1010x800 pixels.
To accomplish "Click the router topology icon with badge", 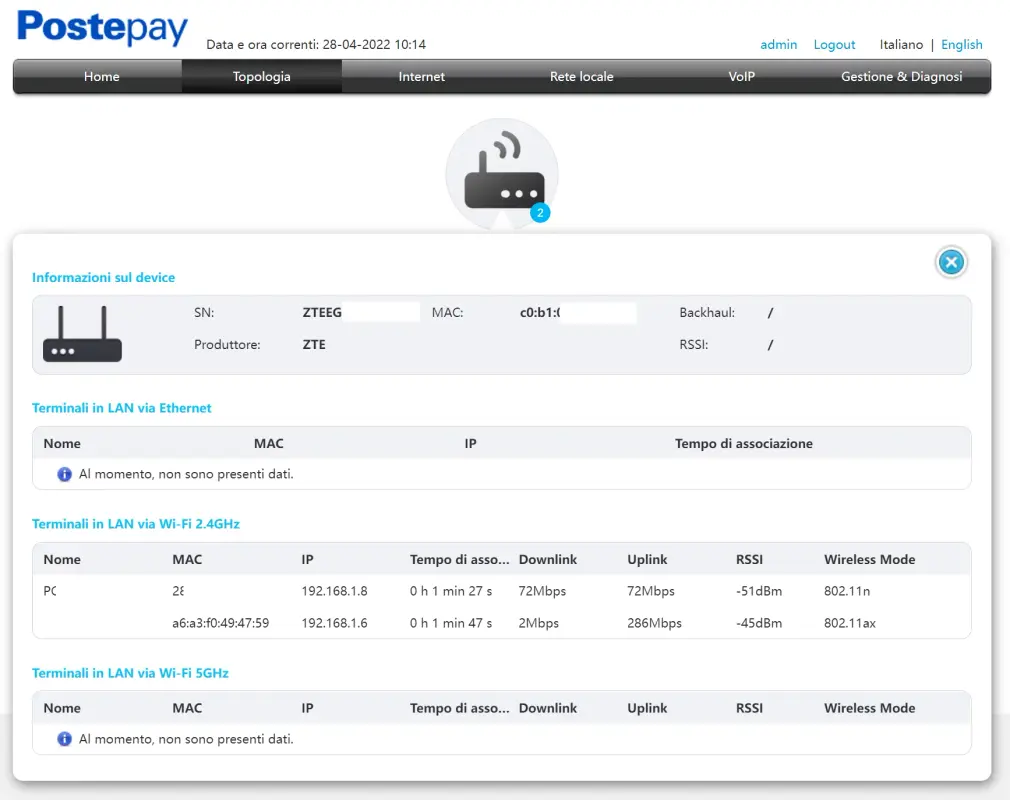I will [x=502, y=174].
